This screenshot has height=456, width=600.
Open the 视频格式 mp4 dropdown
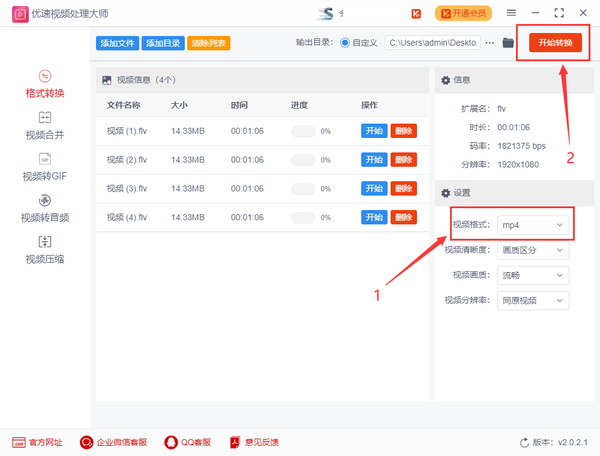tap(533, 225)
